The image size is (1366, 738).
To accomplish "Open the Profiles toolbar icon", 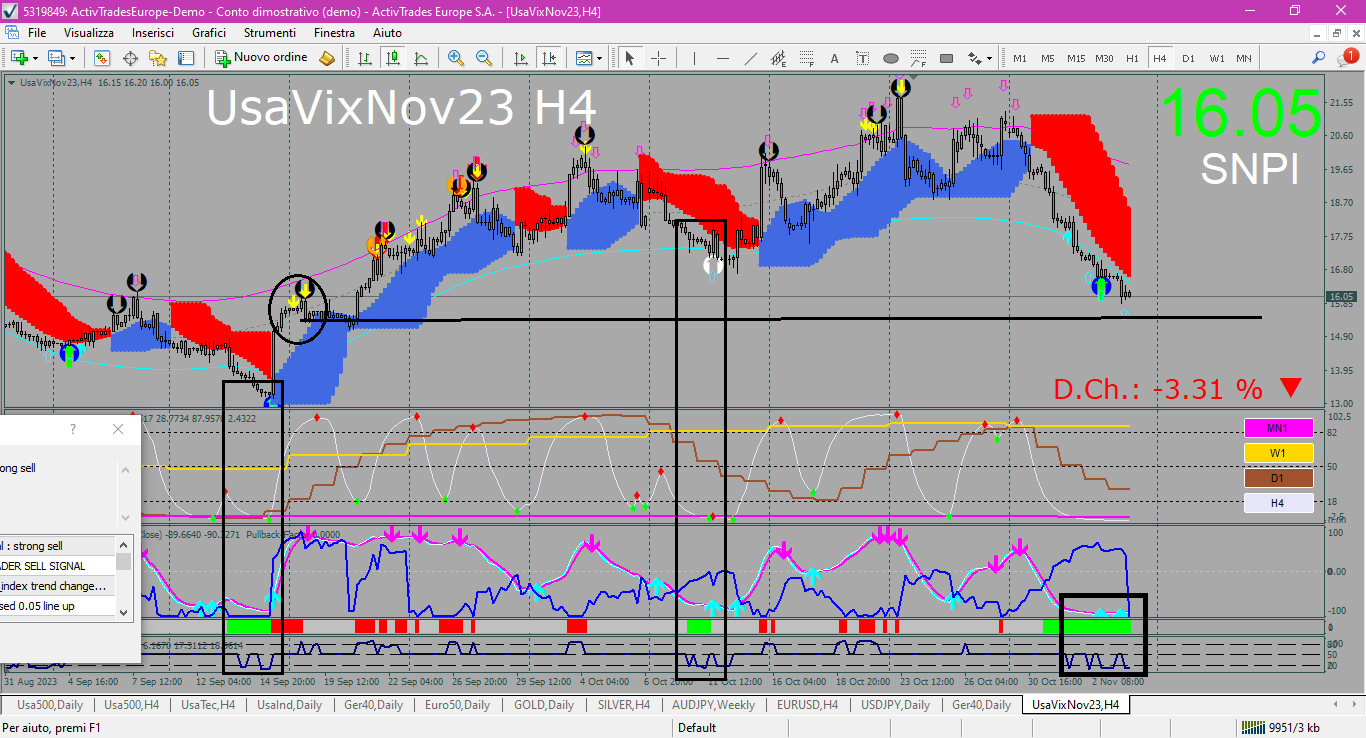I will (x=57, y=58).
